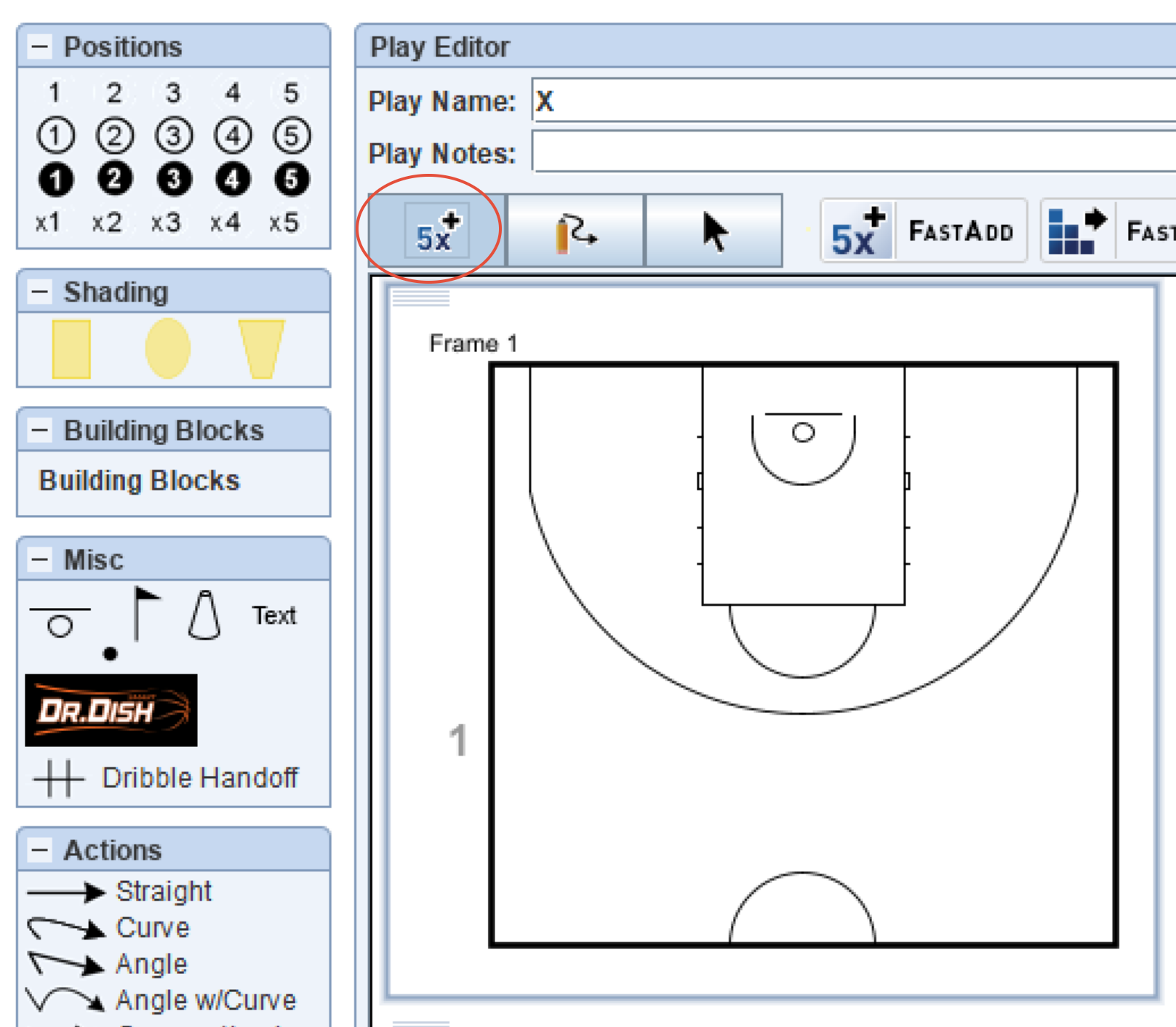Pick open circled 2 position

114,135
